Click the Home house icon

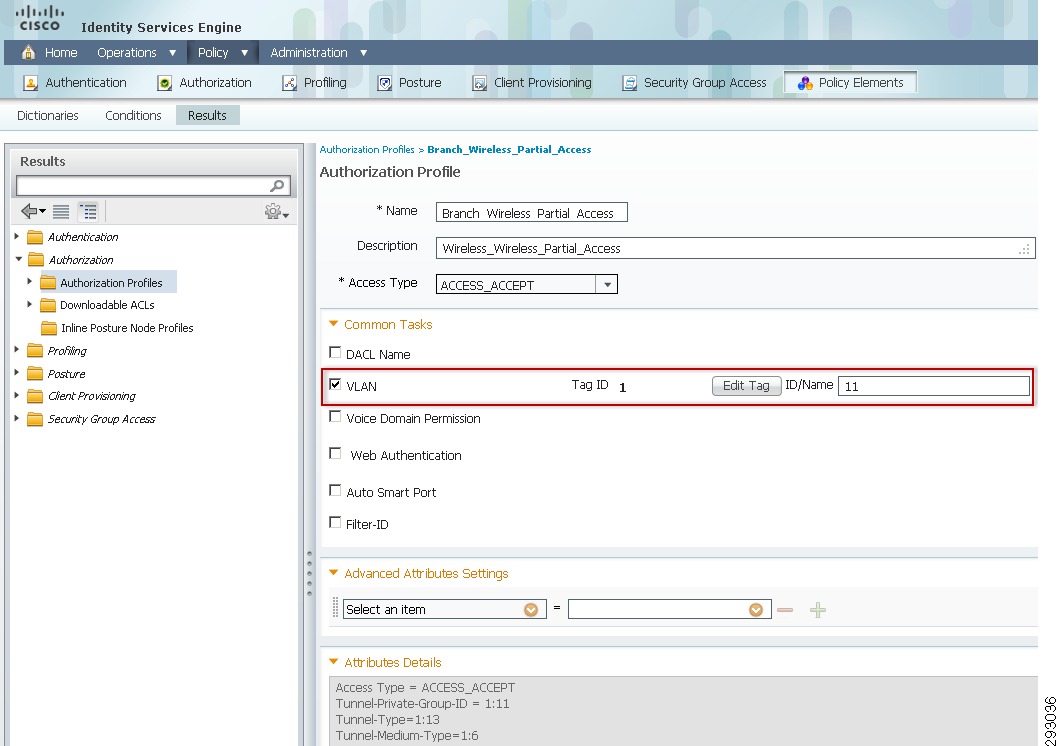pos(28,53)
